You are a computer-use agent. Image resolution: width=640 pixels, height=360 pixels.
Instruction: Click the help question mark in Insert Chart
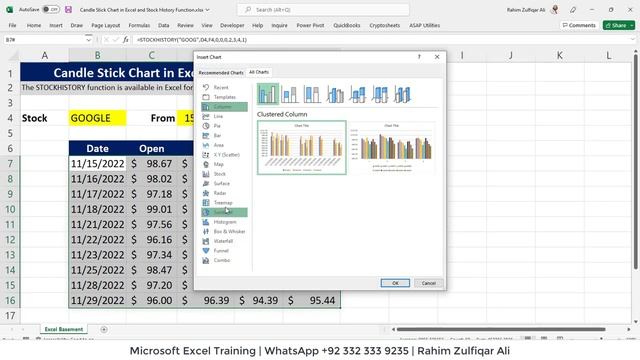(x=419, y=57)
